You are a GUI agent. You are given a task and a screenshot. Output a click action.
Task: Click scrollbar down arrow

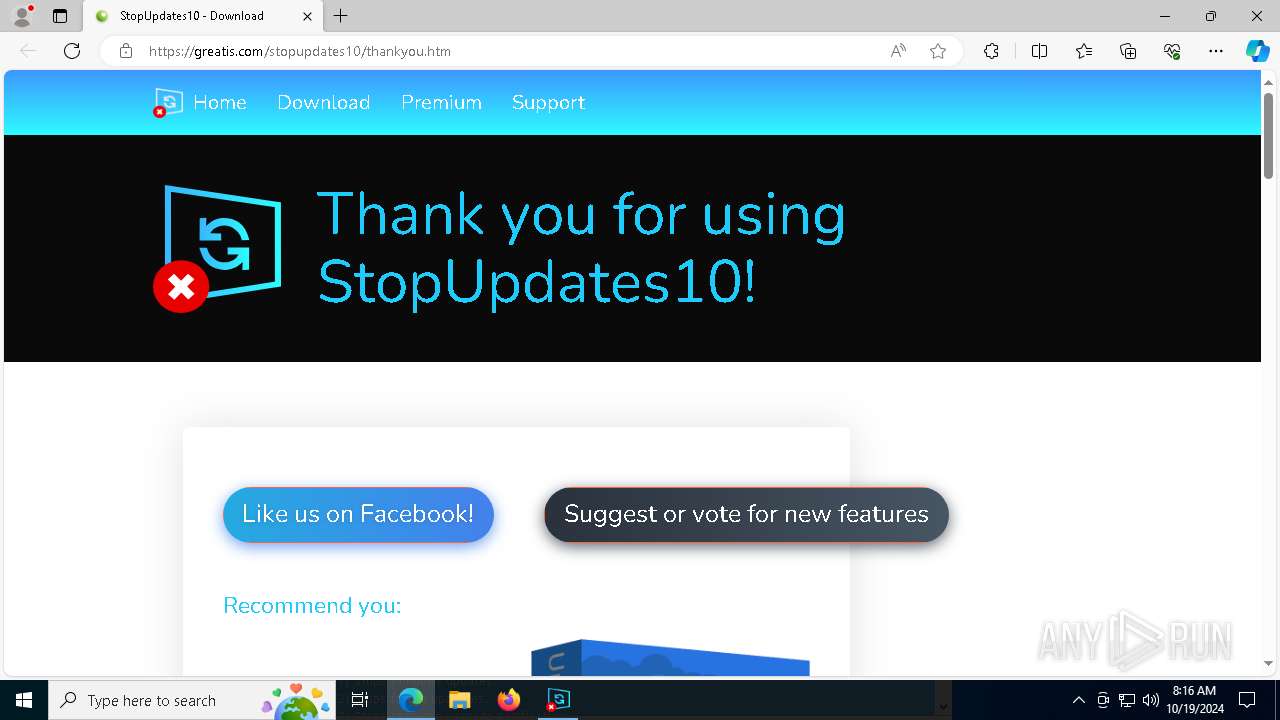pyautogui.click(x=1268, y=663)
